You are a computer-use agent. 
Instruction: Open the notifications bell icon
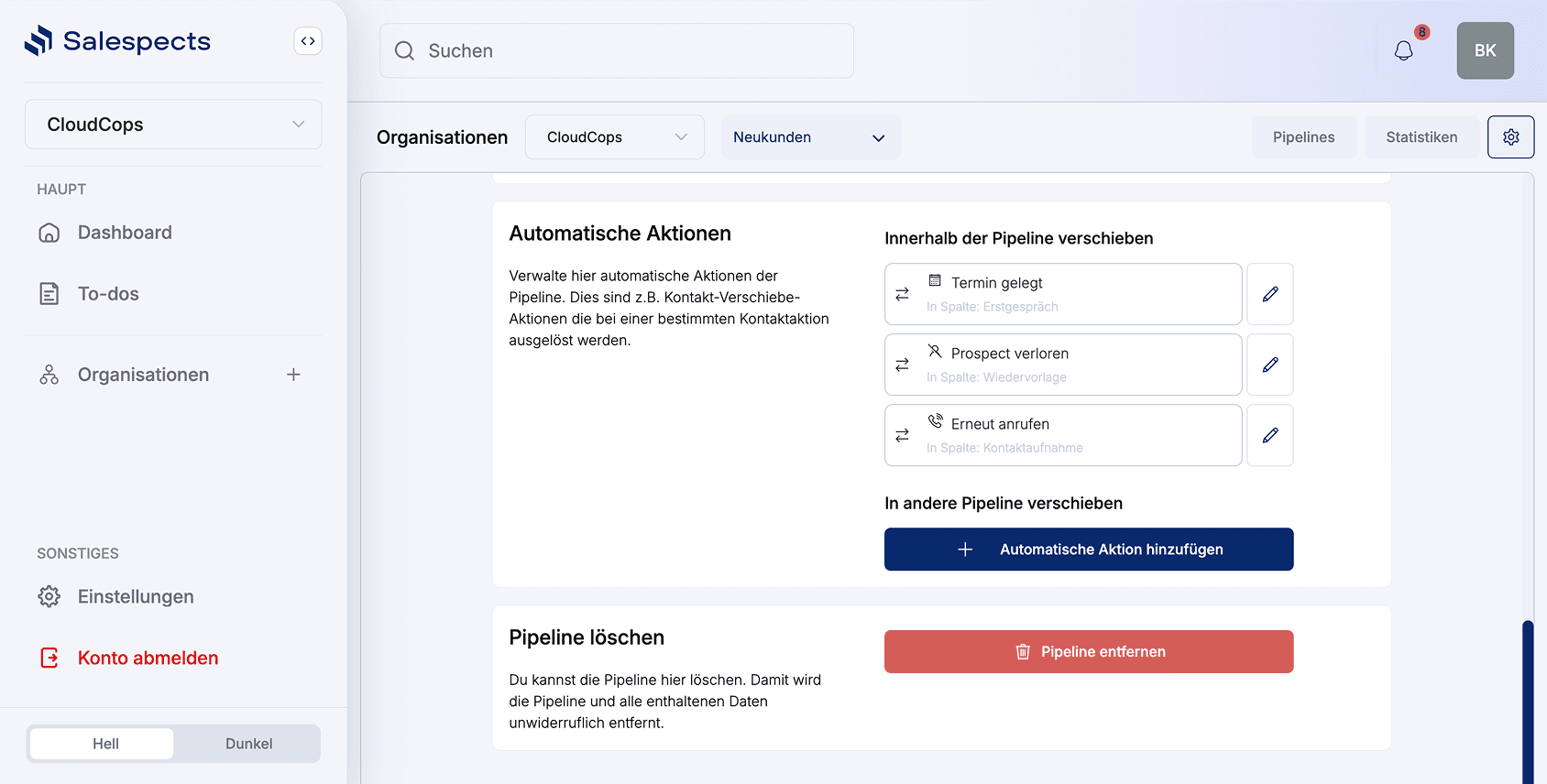[1403, 50]
